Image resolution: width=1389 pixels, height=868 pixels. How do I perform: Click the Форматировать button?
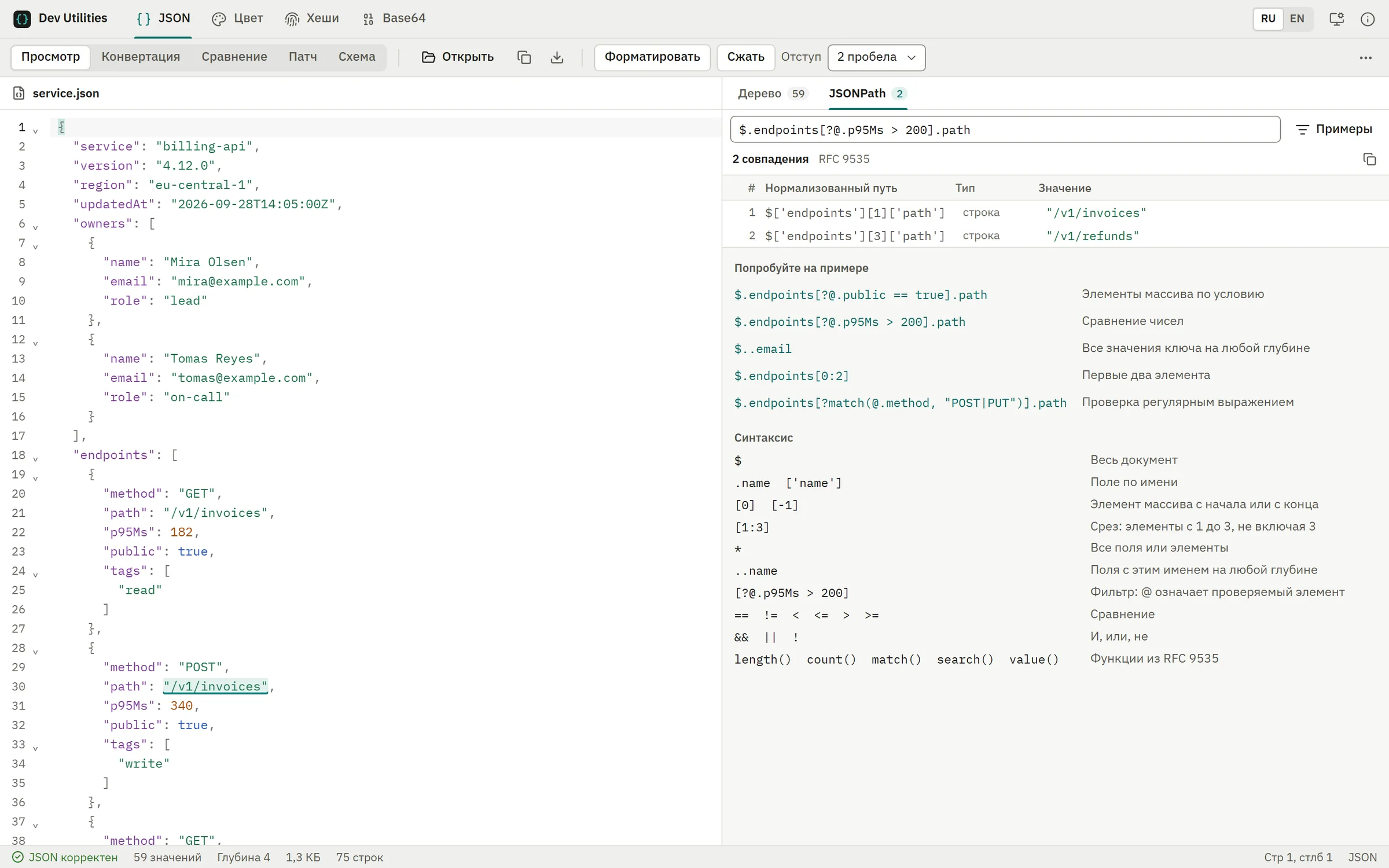tap(652, 57)
